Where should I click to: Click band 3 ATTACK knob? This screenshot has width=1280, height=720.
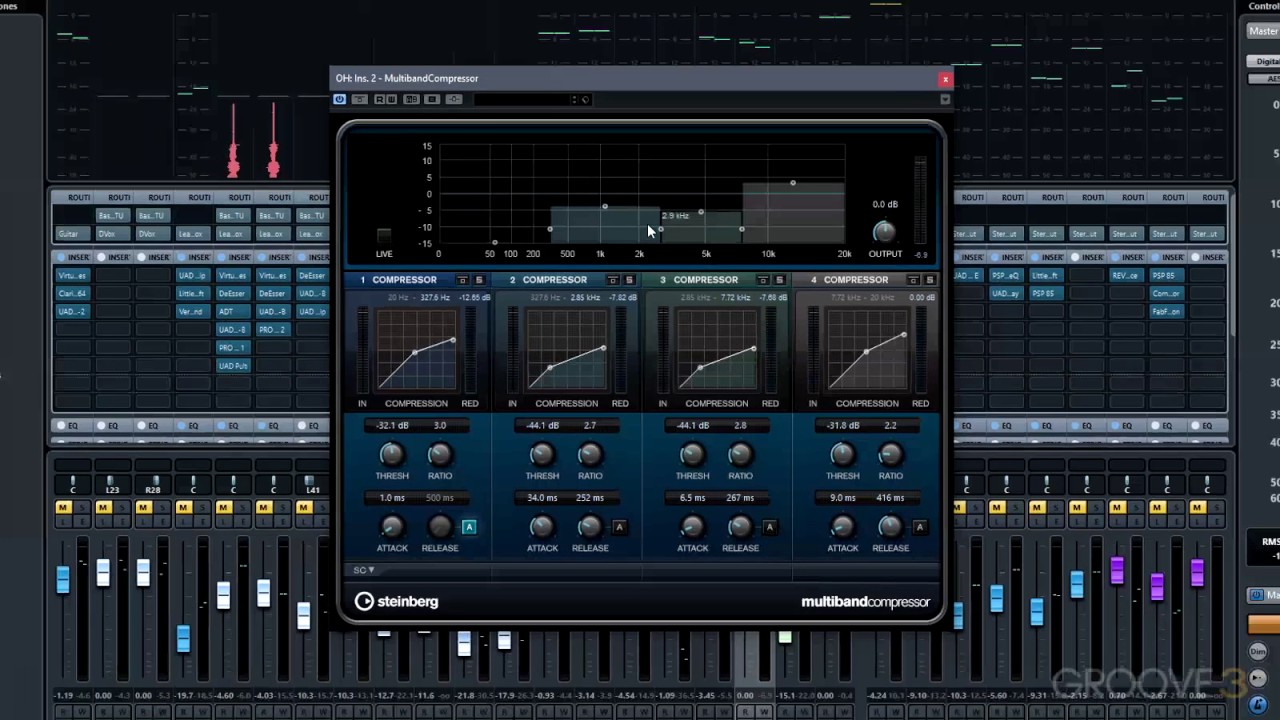[692, 527]
